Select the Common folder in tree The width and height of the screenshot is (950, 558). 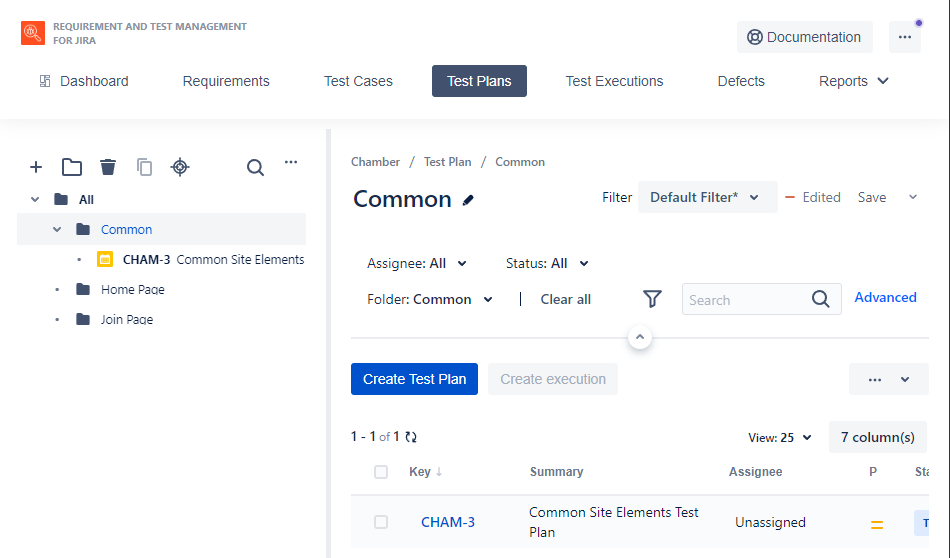[126, 230]
